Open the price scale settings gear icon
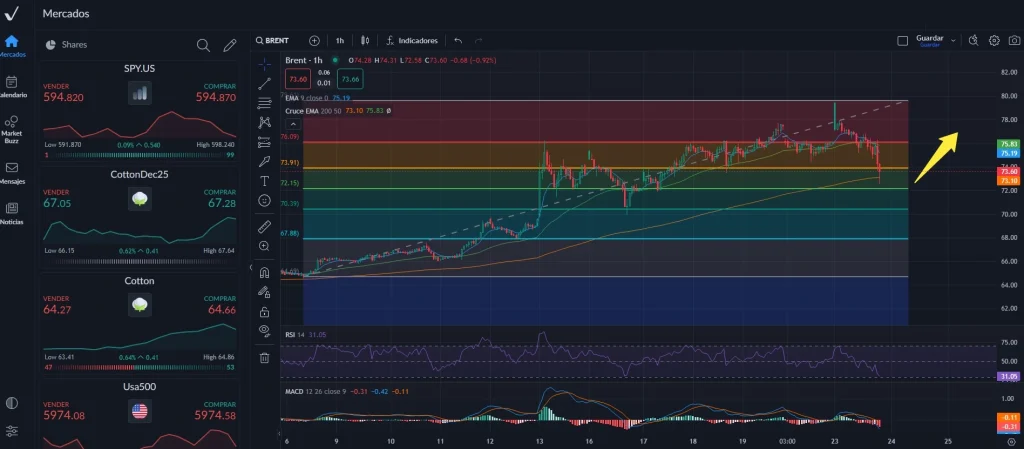1024x449 pixels. click(1012, 442)
